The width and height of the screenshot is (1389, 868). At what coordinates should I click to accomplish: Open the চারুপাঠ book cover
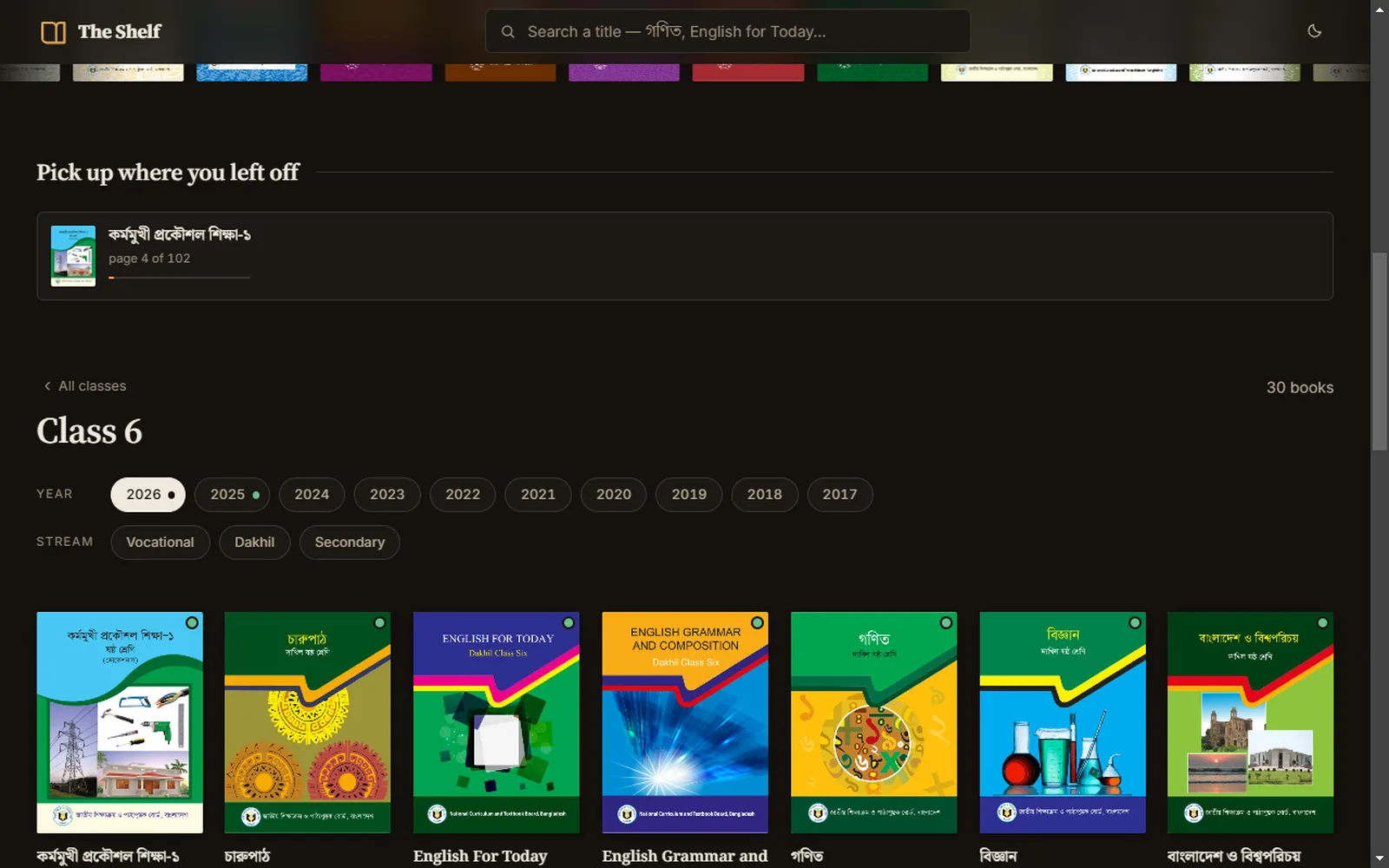[307, 722]
